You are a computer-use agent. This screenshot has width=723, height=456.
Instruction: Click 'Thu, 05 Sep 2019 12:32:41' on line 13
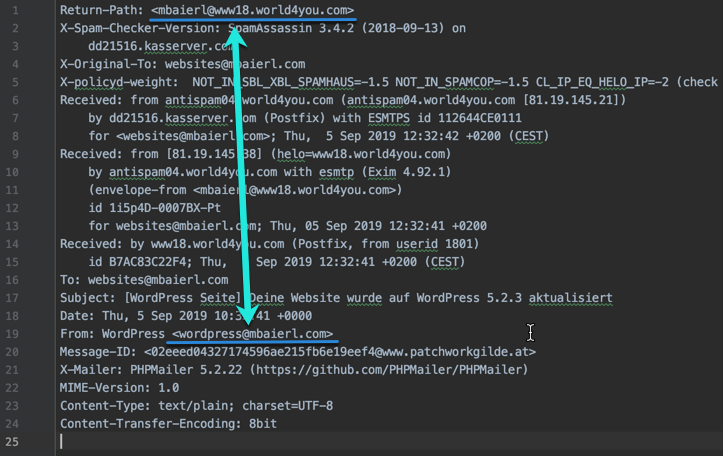click(x=357, y=226)
